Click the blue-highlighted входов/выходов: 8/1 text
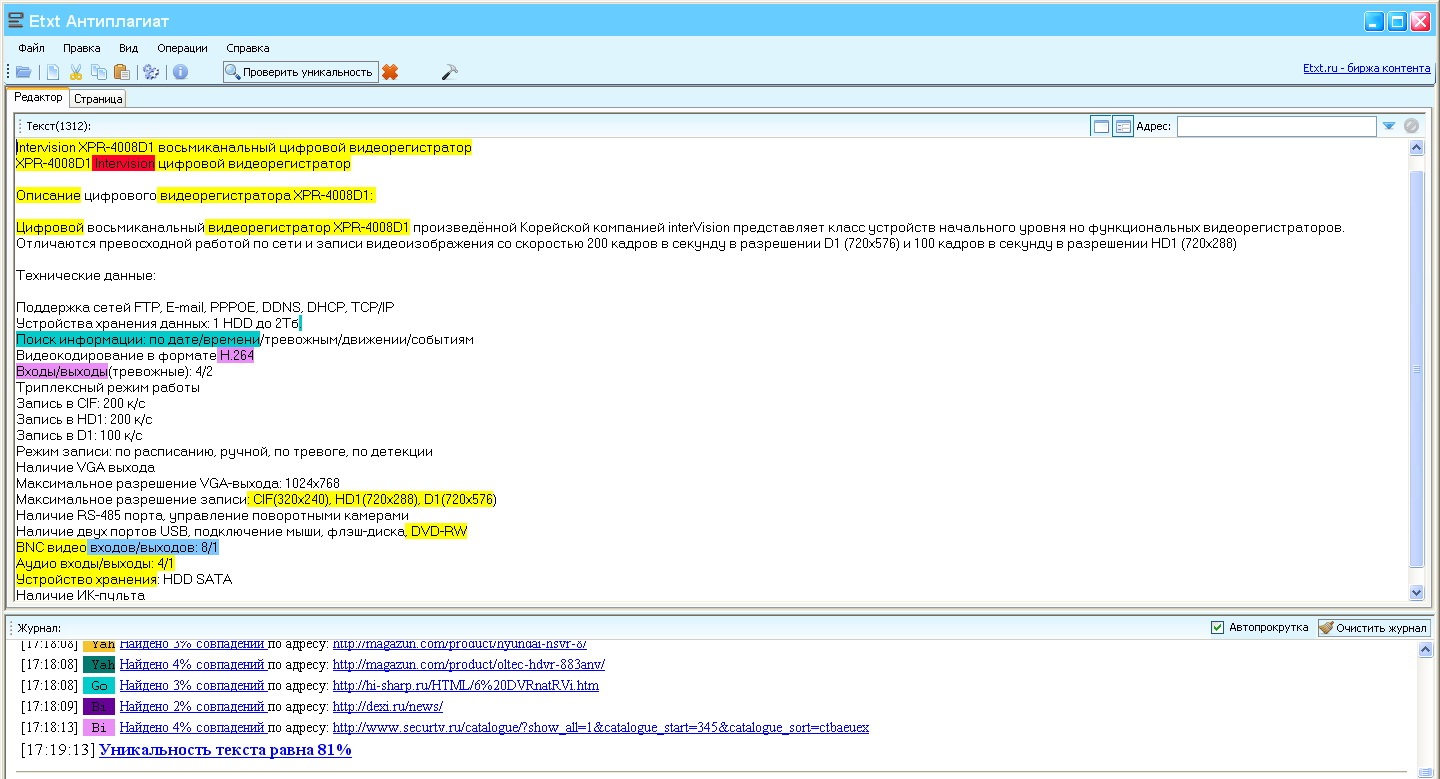The width and height of the screenshot is (1440, 779). tap(153, 547)
